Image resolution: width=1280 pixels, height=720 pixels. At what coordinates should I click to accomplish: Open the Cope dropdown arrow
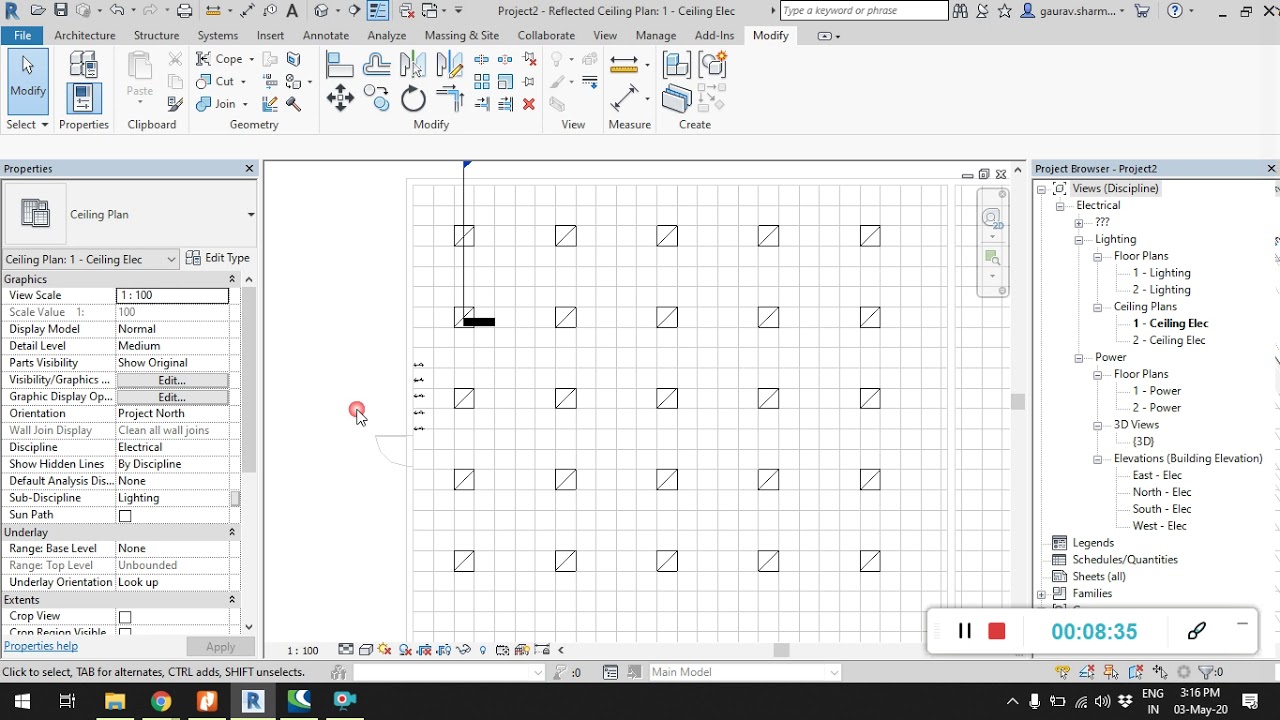pos(251,59)
